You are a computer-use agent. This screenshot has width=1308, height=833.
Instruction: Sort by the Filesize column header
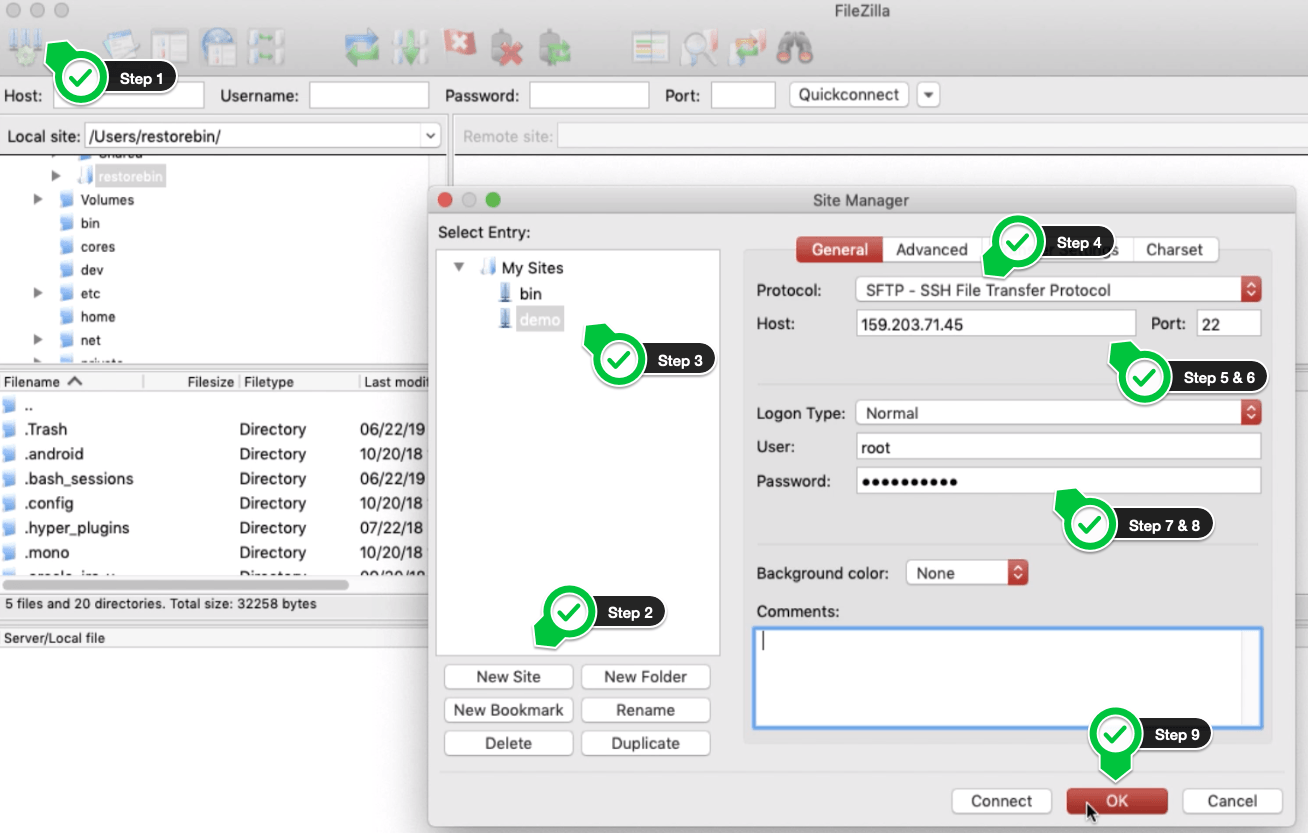[190, 382]
